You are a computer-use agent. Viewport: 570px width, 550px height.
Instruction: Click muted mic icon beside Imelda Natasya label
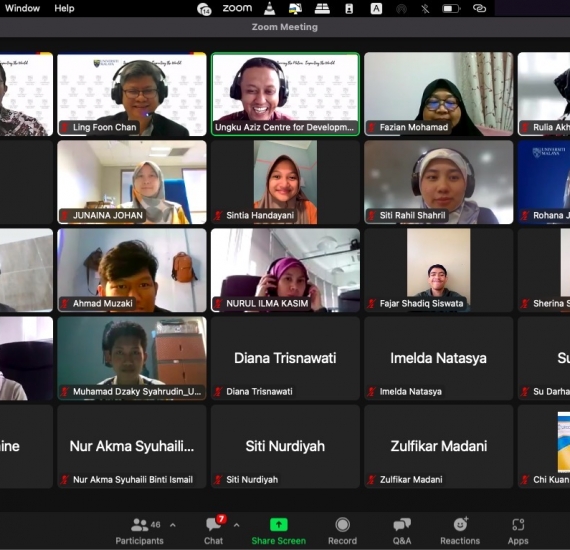point(372,392)
